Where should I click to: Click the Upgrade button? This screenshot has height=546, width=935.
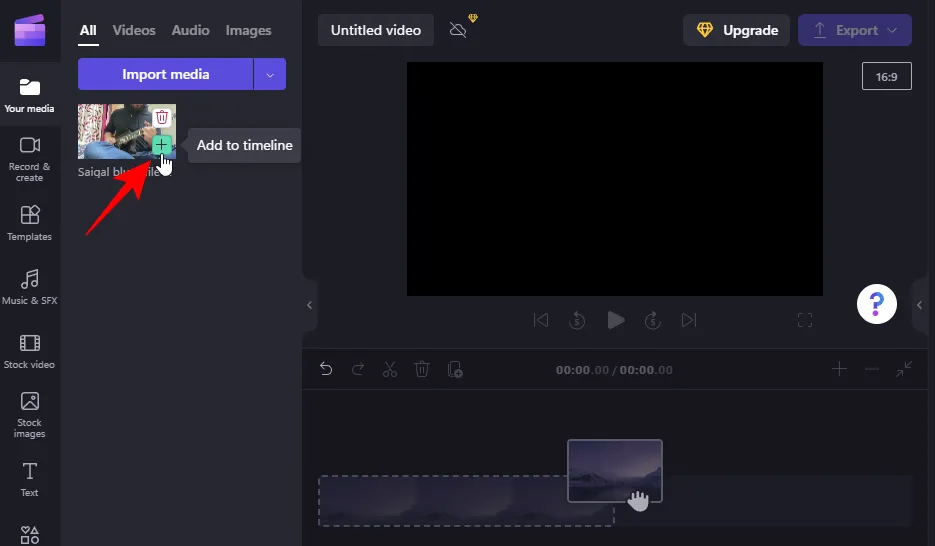point(737,30)
